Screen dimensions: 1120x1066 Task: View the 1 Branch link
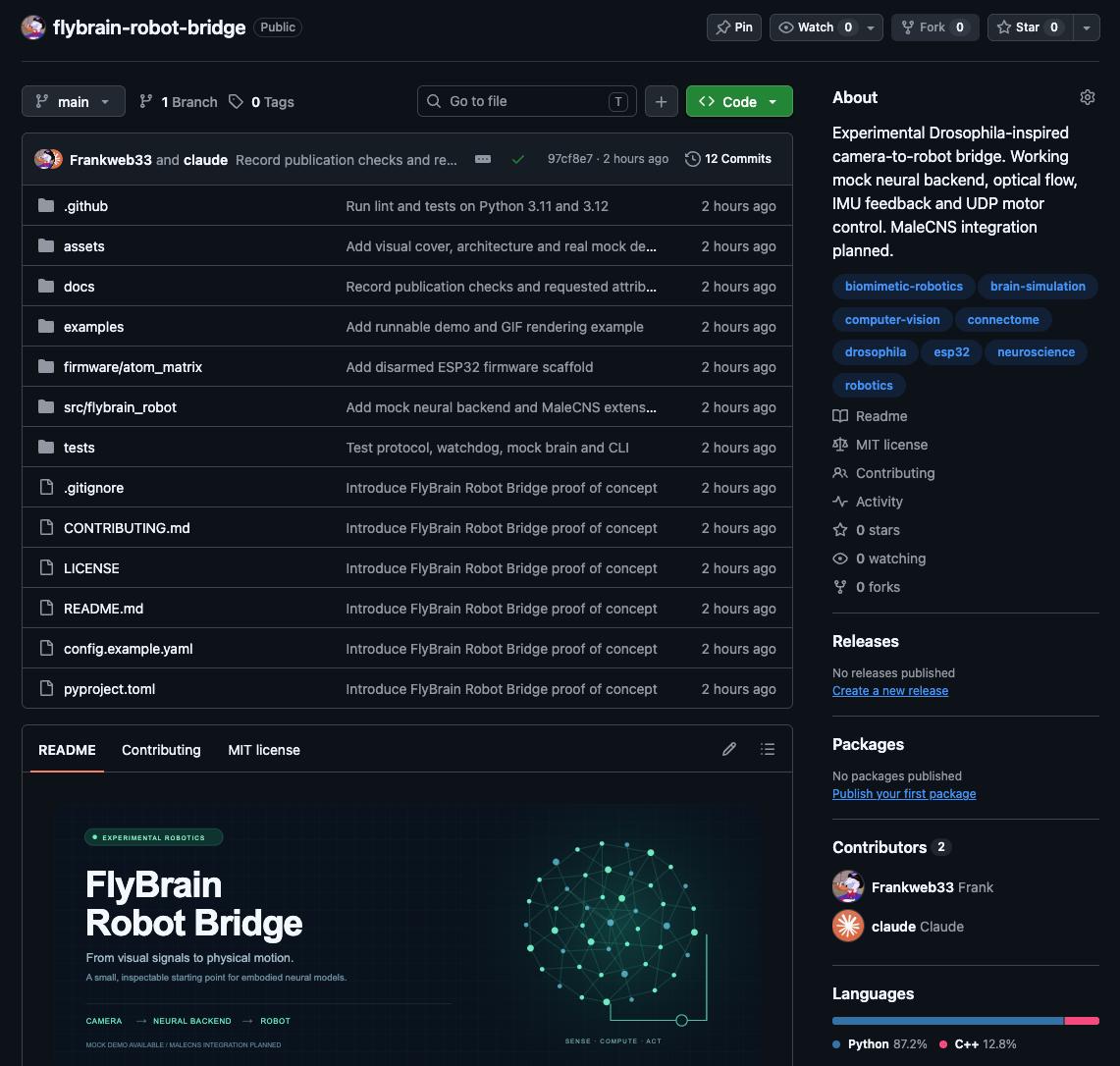click(x=179, y=101)
